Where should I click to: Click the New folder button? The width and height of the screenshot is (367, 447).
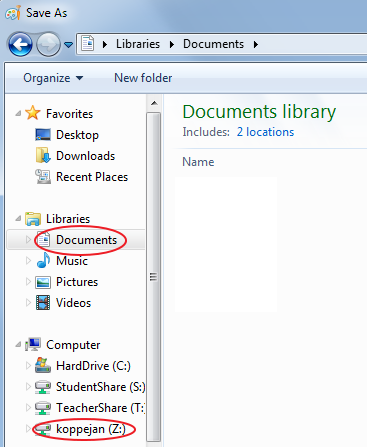tap(143, 78)
